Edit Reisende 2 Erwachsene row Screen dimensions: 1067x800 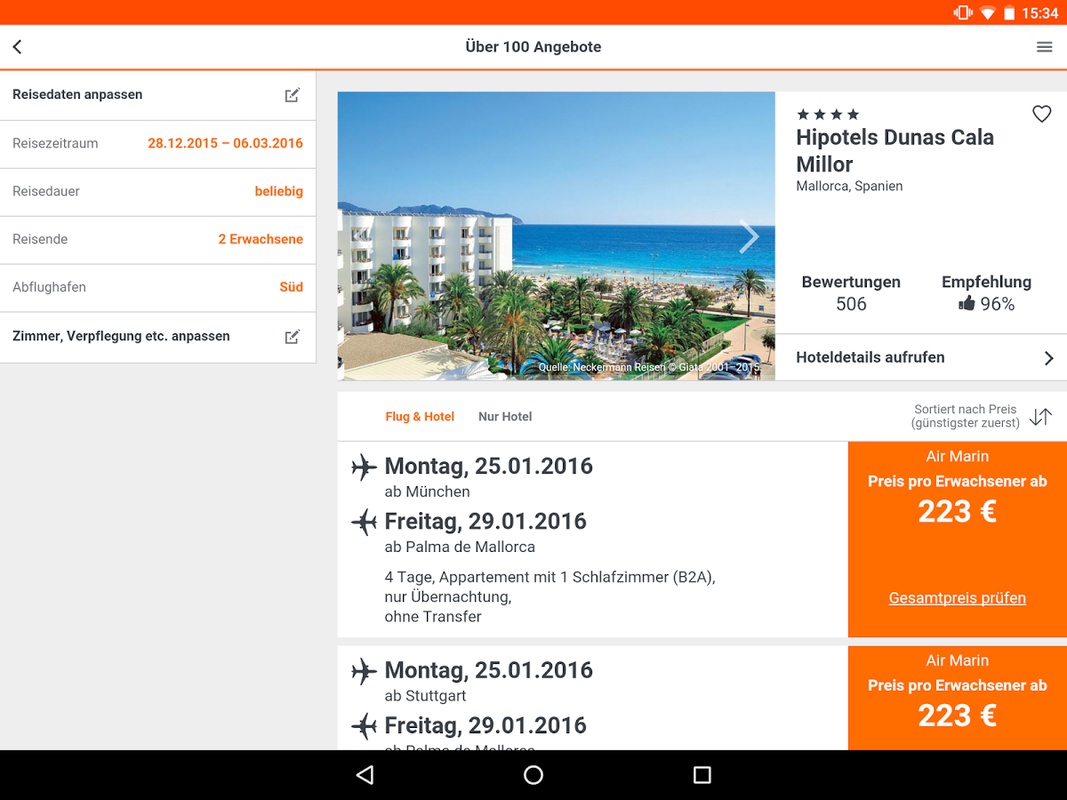coord(158,239)
